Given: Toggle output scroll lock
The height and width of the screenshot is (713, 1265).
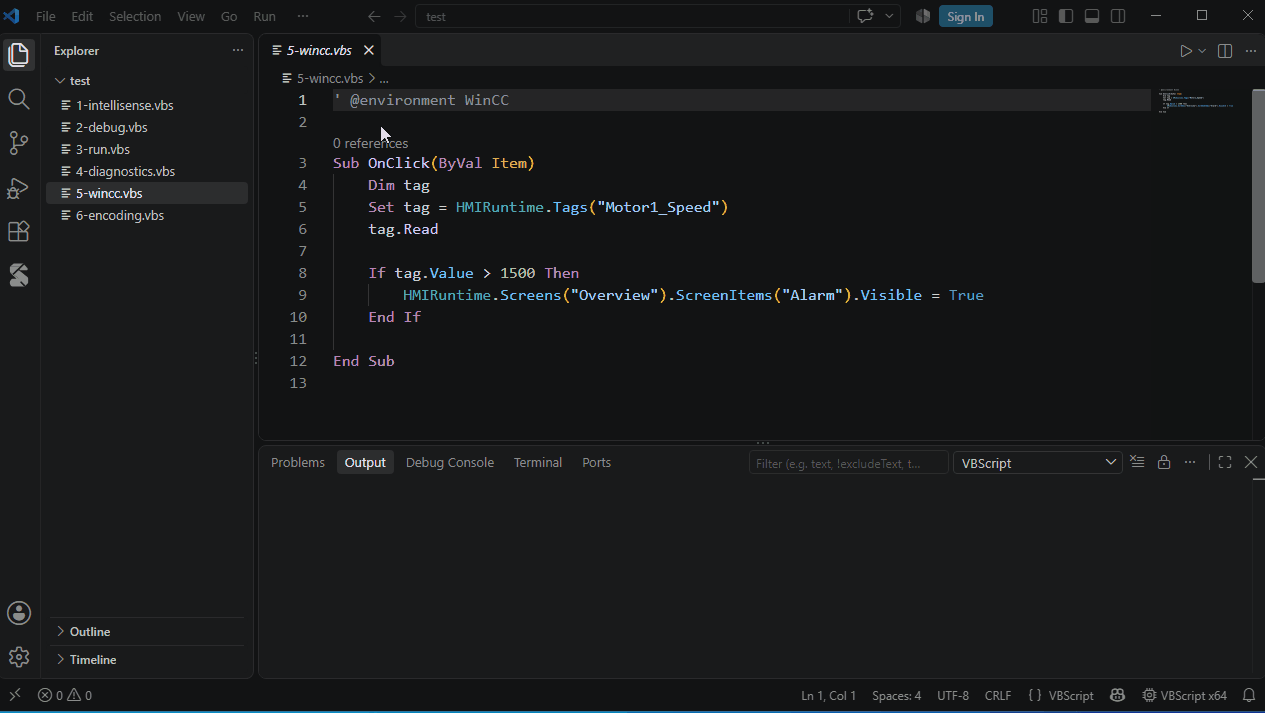Looking at the screenshot, I should point(1164,462).
